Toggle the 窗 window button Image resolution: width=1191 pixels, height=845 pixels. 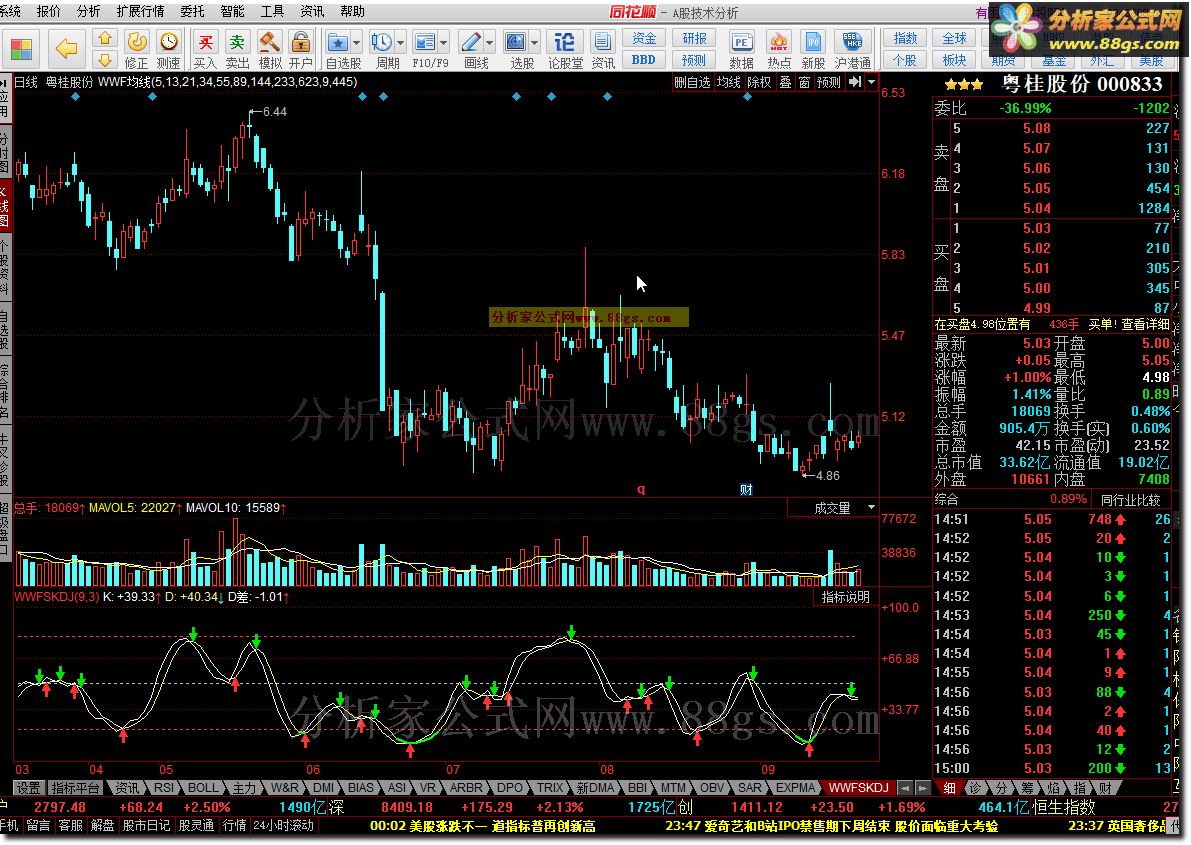(804, 82)
